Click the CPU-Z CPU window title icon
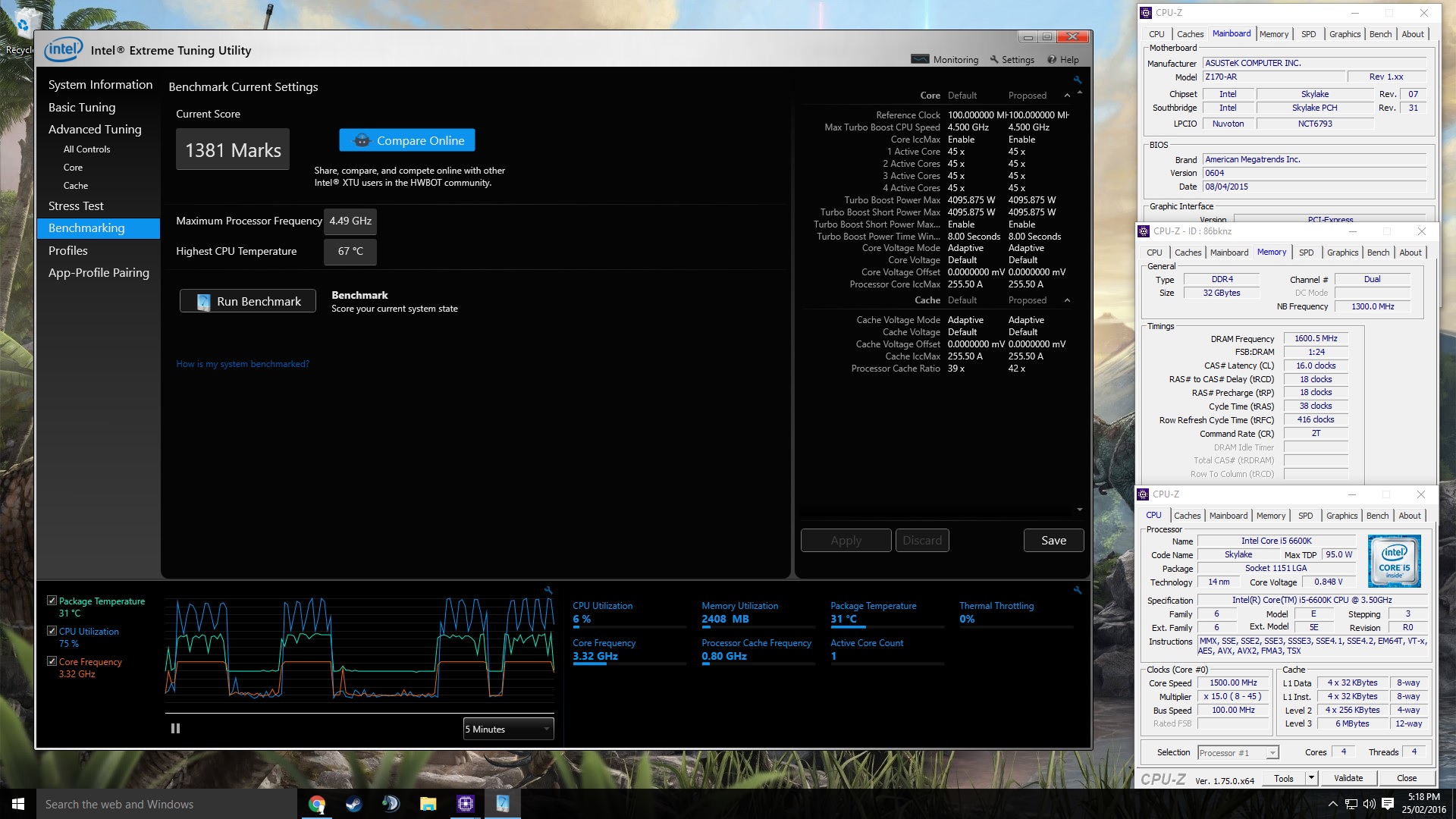Viewport: 1456px width, 819px height. 1144,494
